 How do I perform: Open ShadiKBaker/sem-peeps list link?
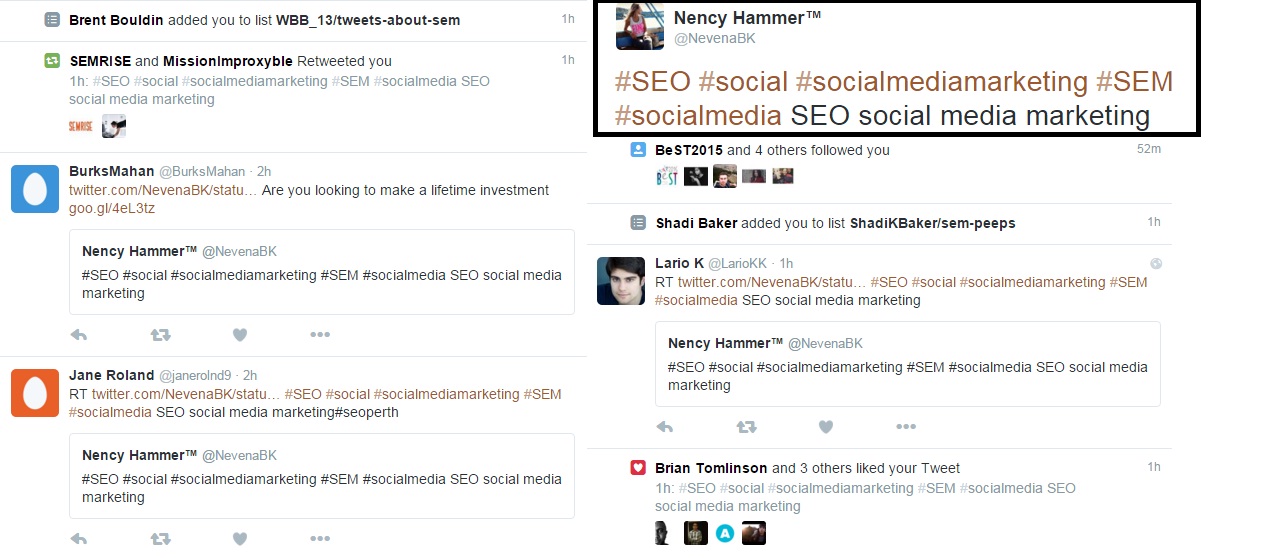(932, 223)
